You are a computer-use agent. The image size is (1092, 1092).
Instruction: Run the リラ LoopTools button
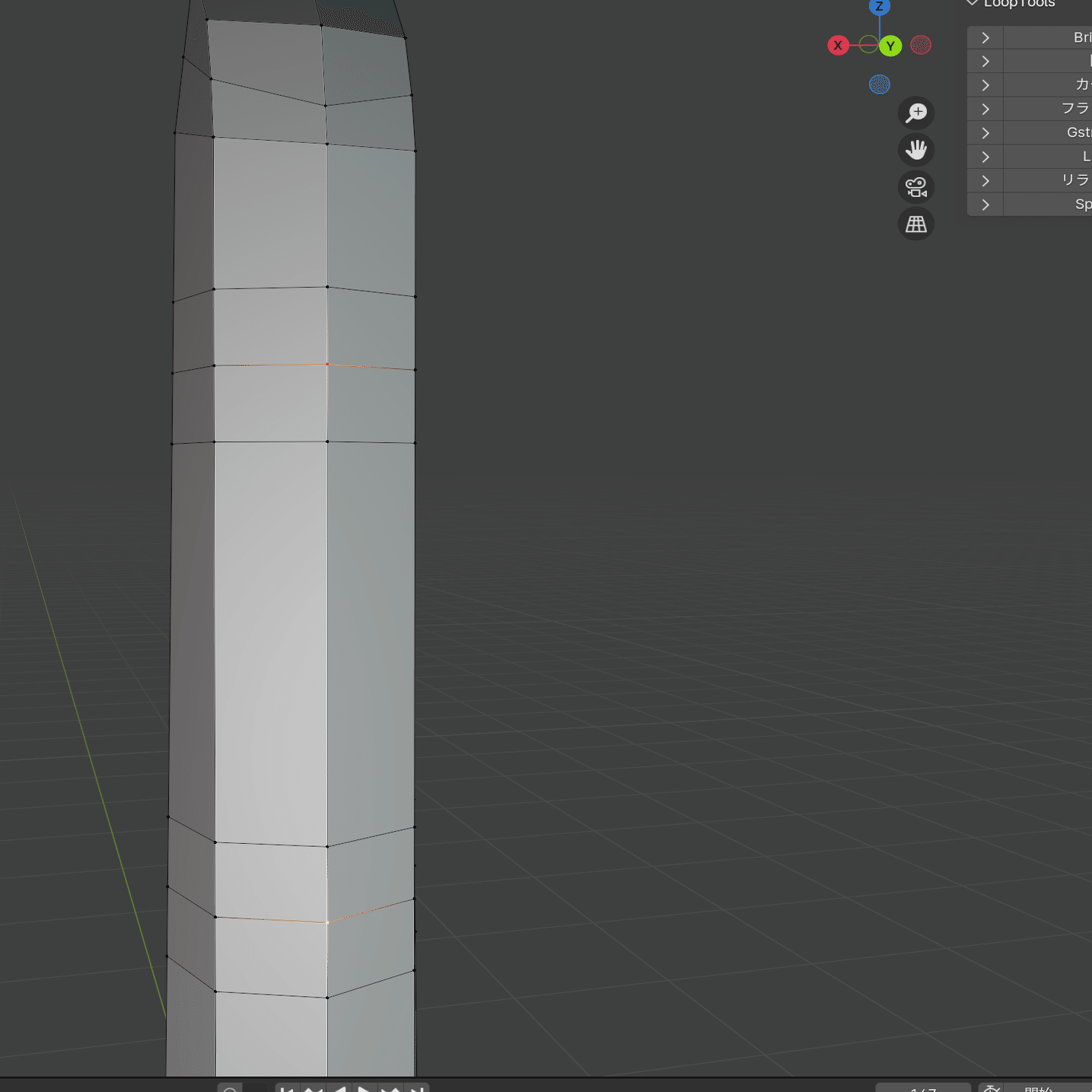point(1048,180)
